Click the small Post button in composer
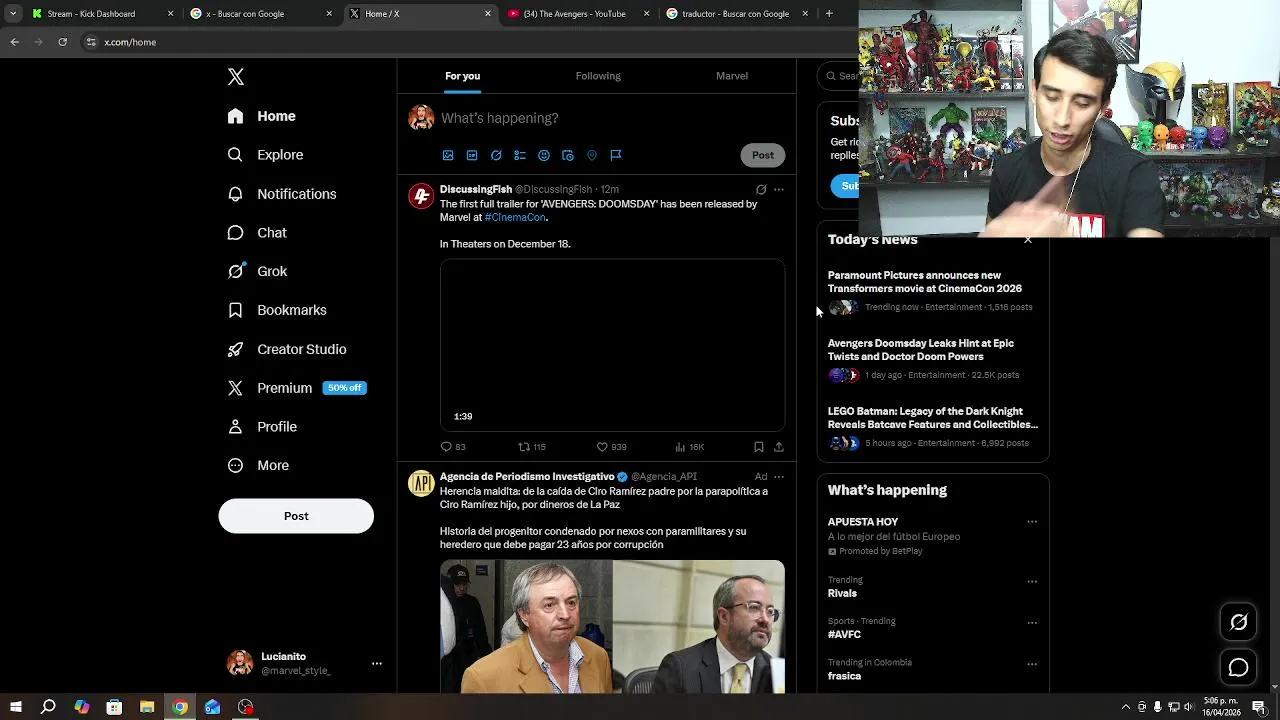 pos(763,155)
